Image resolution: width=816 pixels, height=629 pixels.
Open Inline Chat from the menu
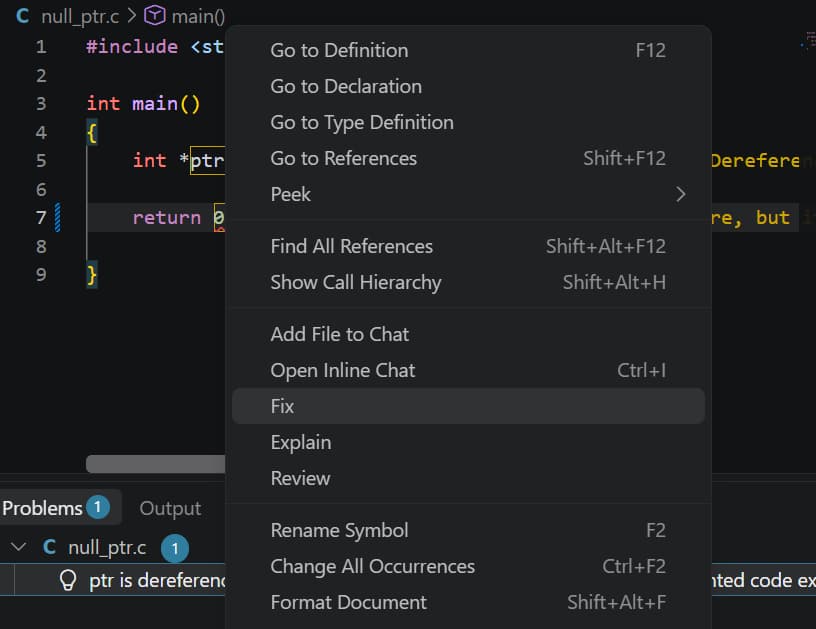[x=468, y=370]
